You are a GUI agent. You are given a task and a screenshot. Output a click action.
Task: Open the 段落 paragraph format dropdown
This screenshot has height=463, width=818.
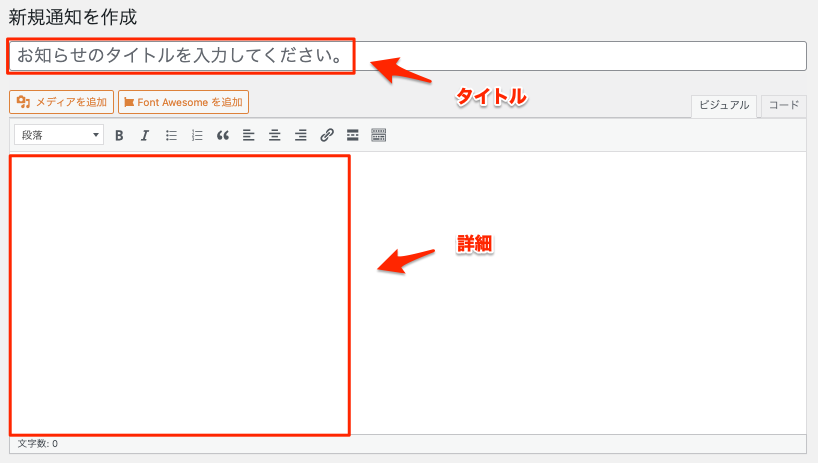(59, 135)
